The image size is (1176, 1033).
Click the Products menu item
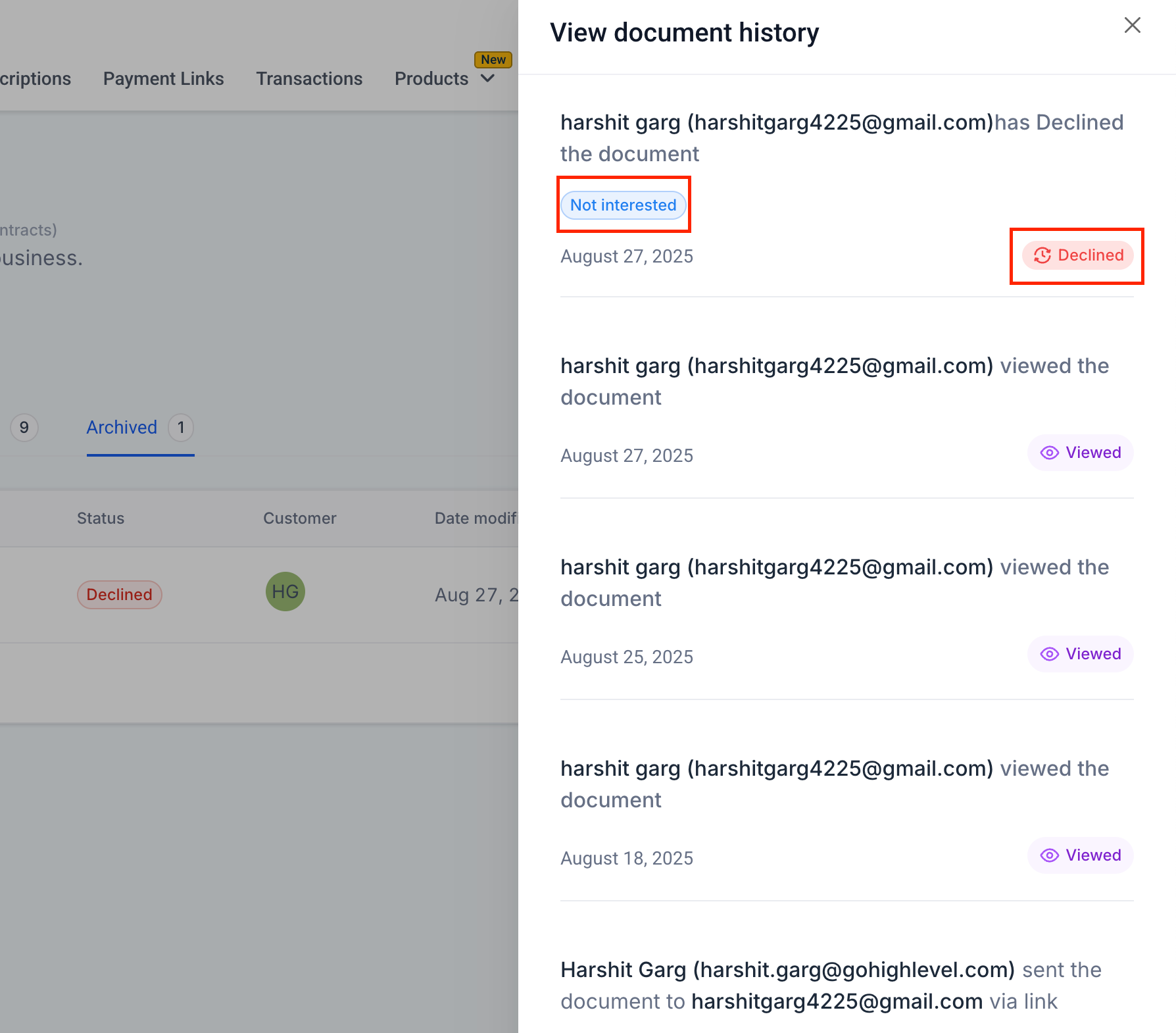[x=431, y=79]
